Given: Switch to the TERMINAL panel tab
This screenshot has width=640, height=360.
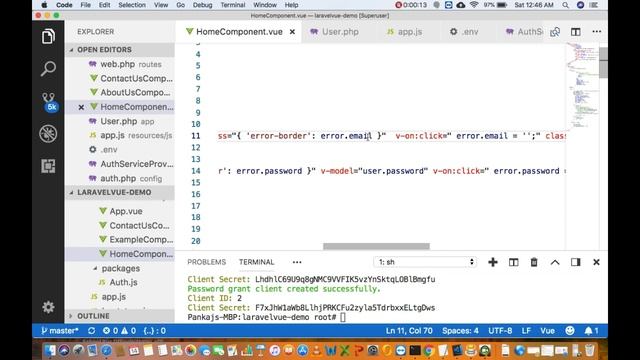Looking at the screenshot, I should (257, 262).
